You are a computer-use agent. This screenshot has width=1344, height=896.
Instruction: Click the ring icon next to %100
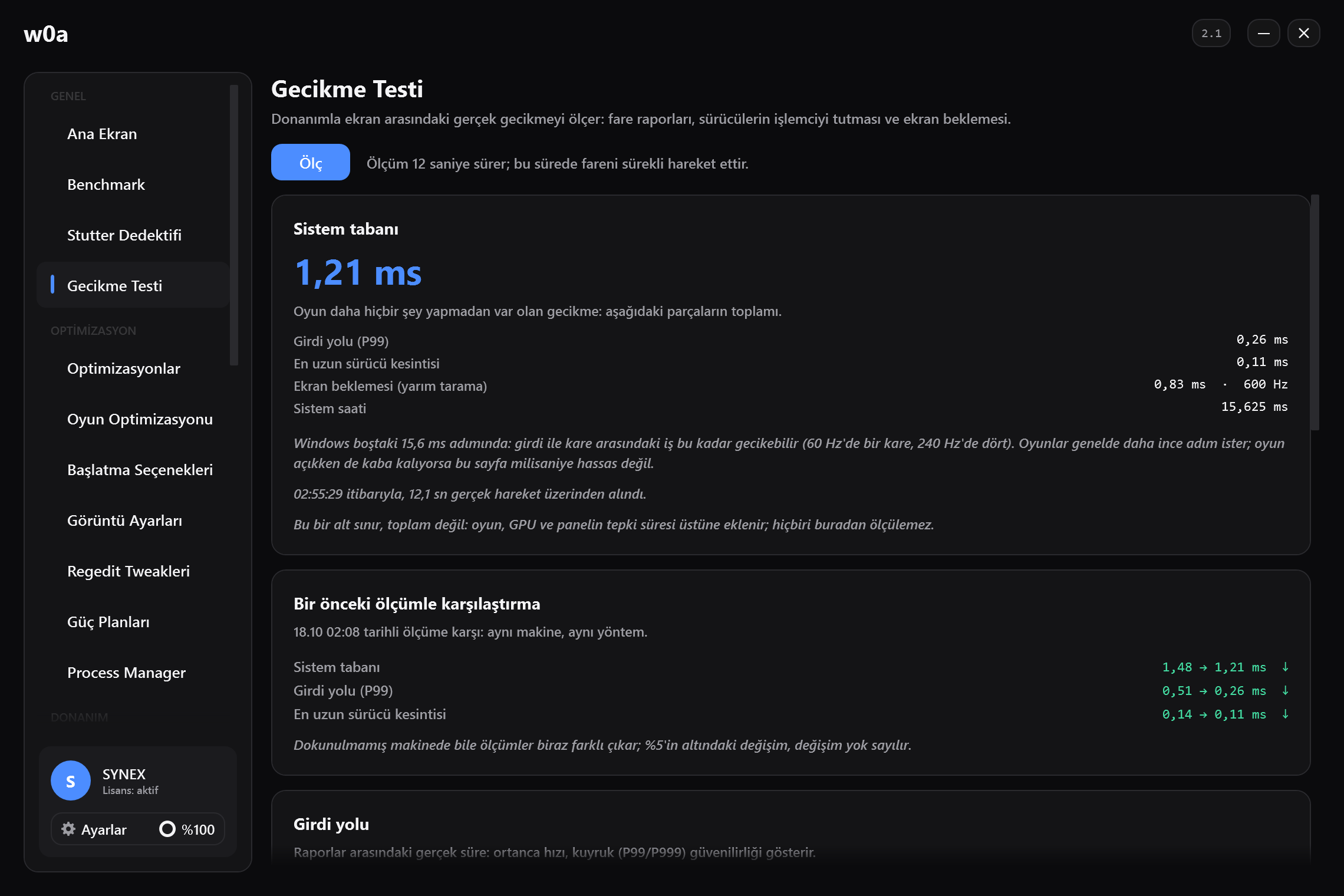pos(167,829)
